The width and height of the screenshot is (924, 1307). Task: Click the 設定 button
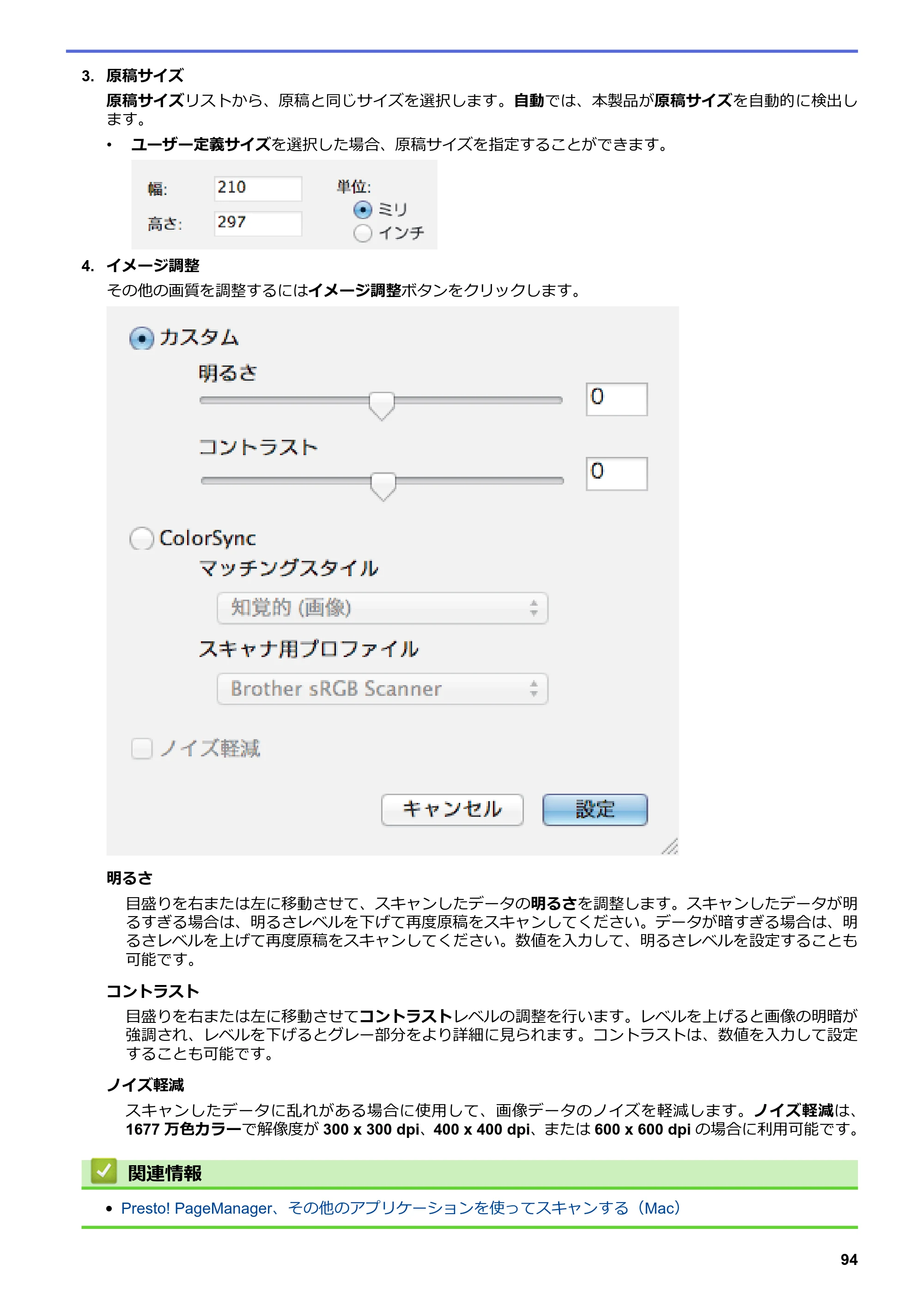click(x=595, y=809)
